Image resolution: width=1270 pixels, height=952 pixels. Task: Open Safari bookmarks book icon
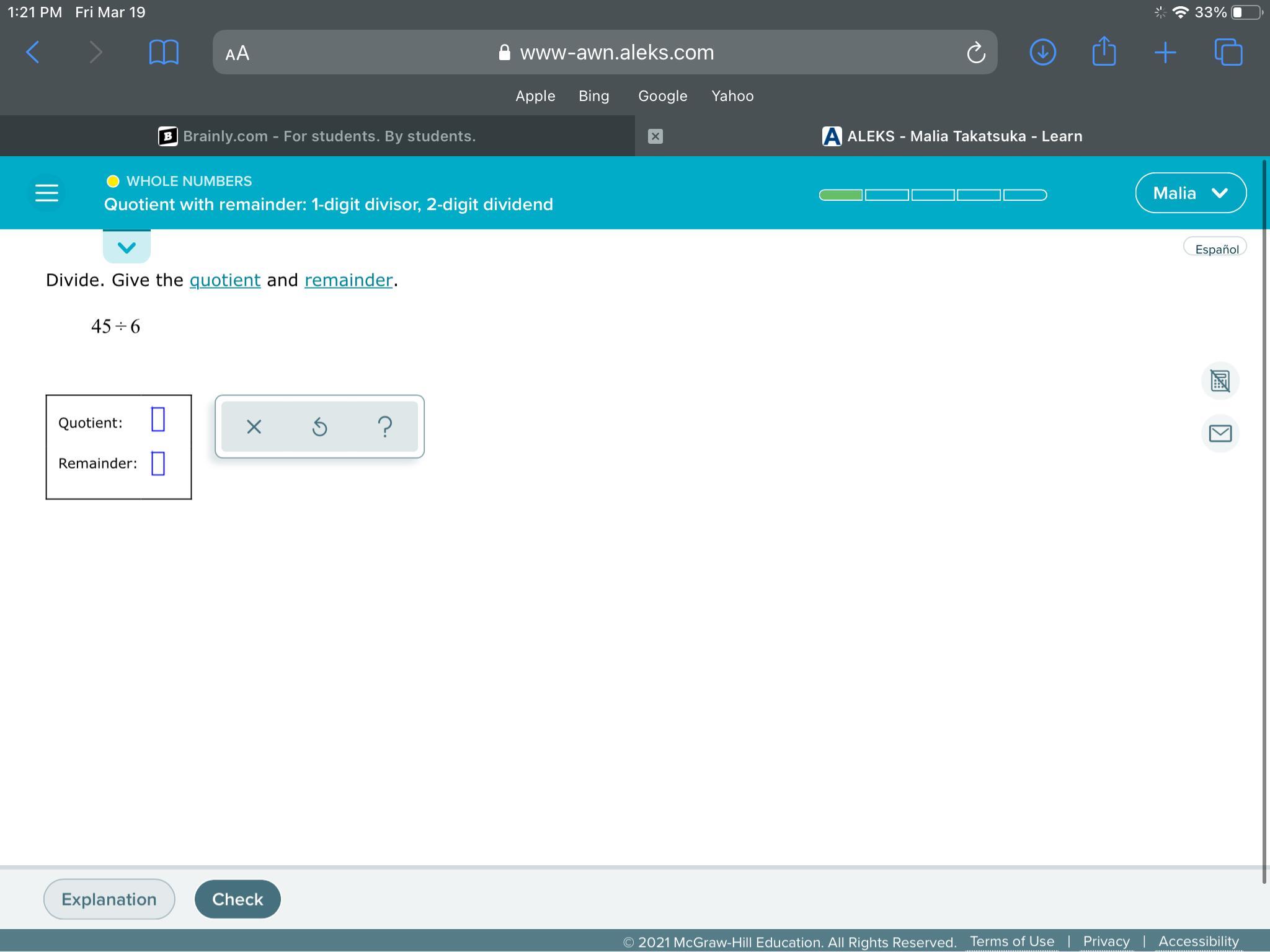tap(164, 52)
